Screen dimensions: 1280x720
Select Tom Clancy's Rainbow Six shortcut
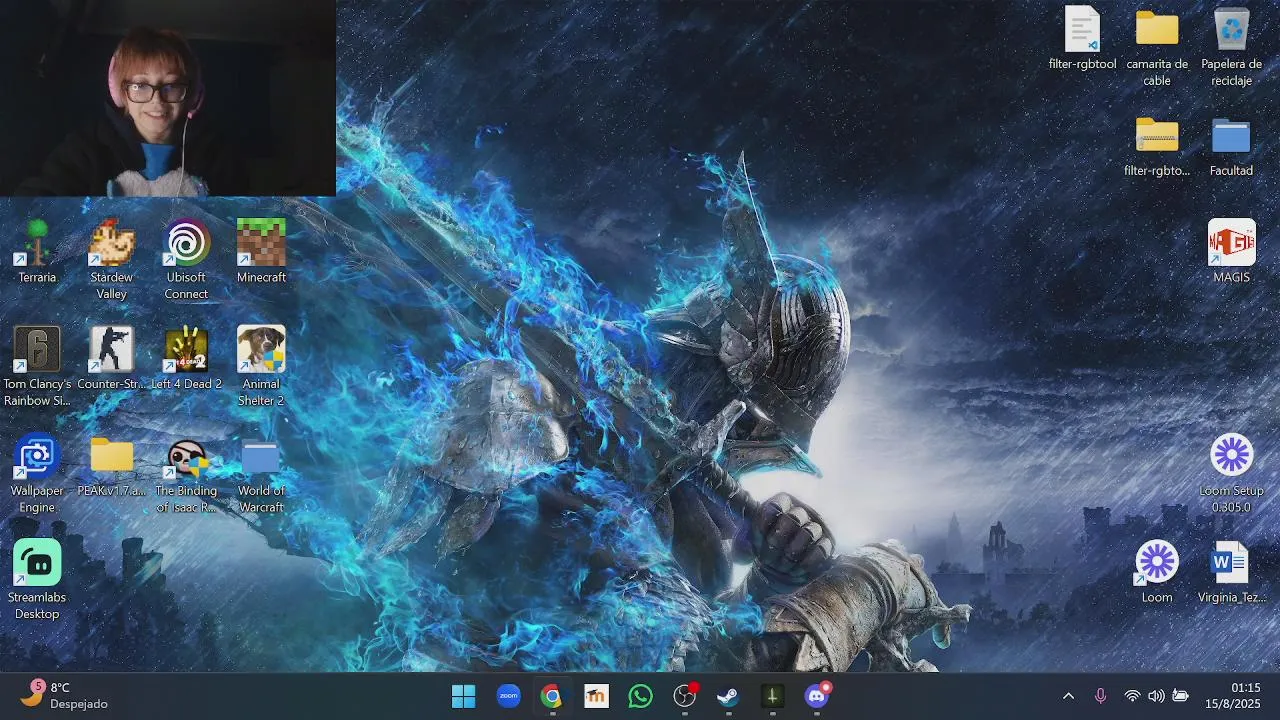click(x=37, y=366)
